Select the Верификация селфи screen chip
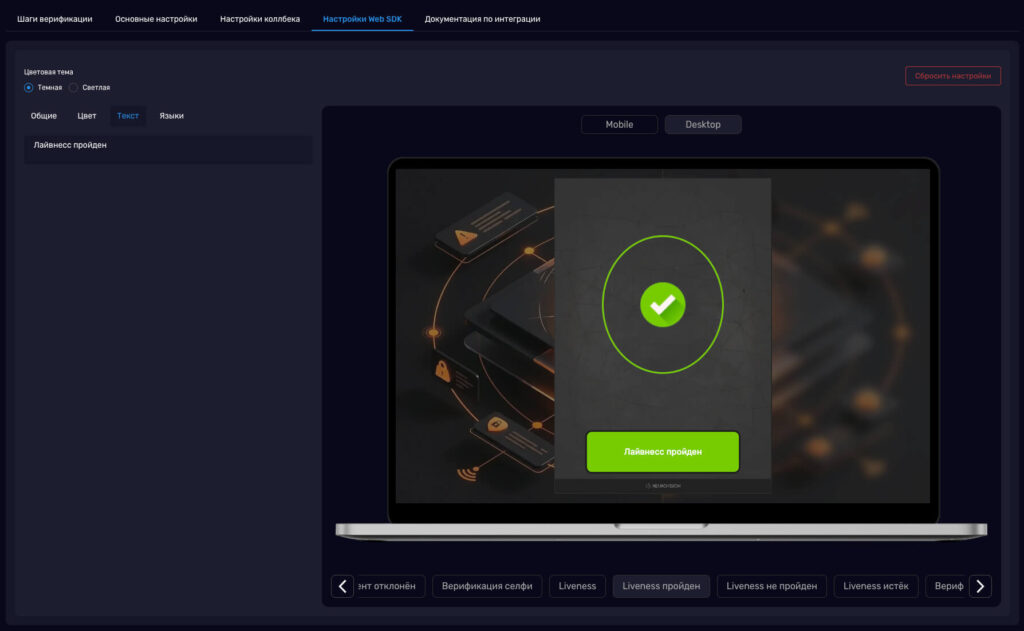The image size is (1024, 631). coord(487,586)
